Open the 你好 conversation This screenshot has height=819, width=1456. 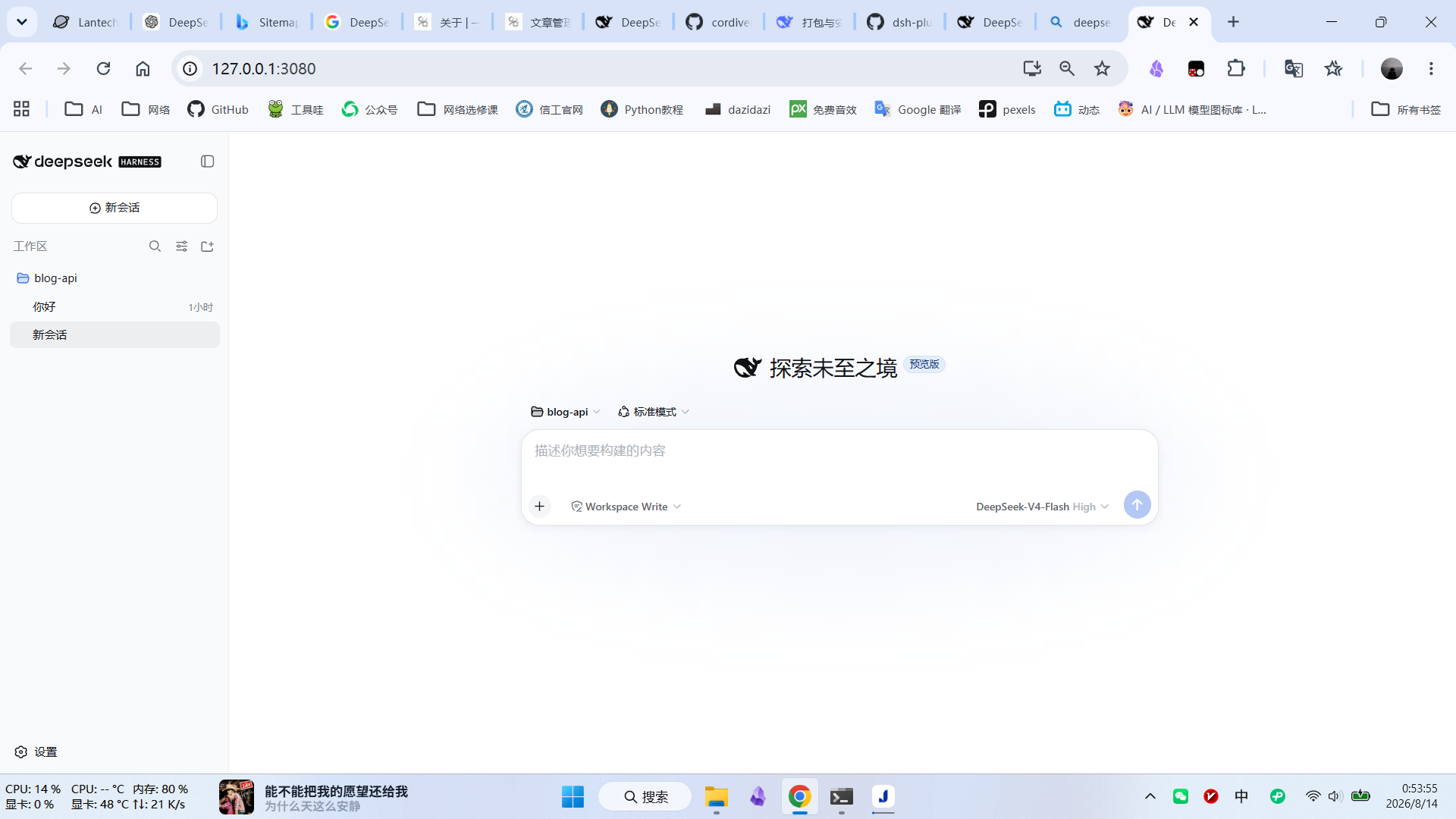pyautogui.click(x=115, y=306)
